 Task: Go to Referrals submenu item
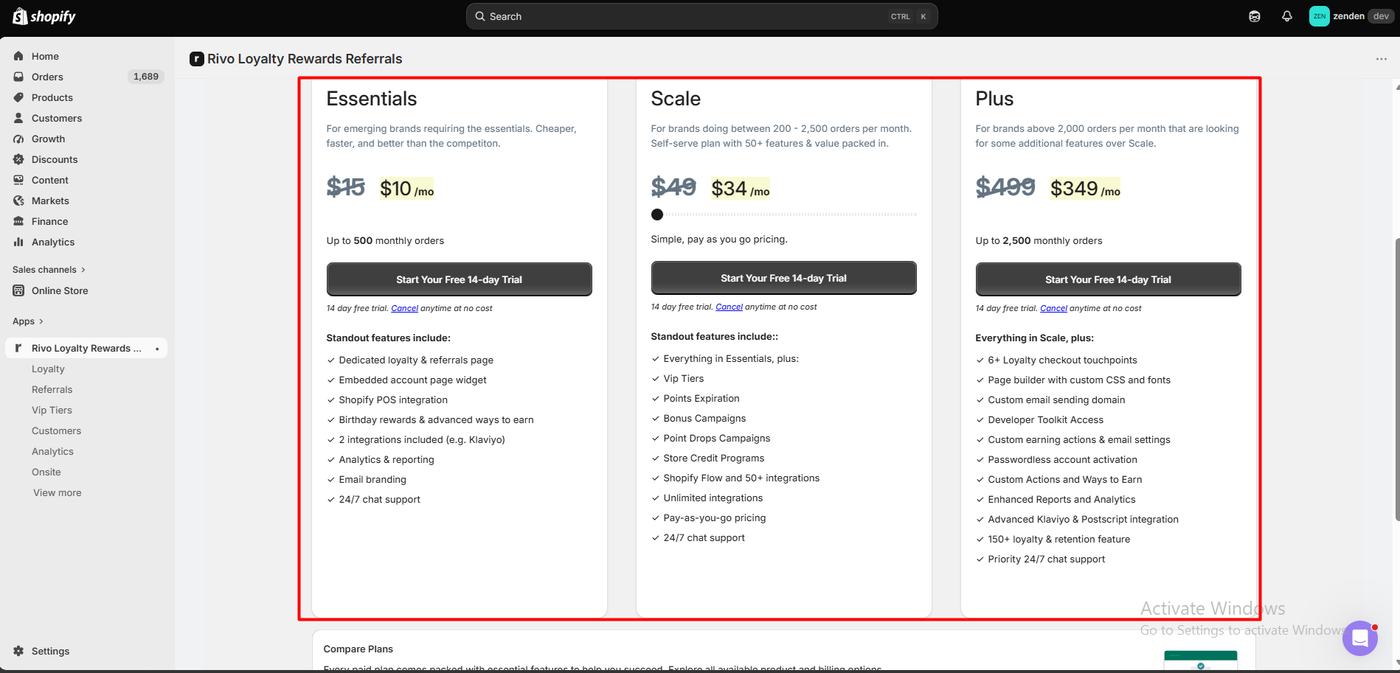(52, 390)
